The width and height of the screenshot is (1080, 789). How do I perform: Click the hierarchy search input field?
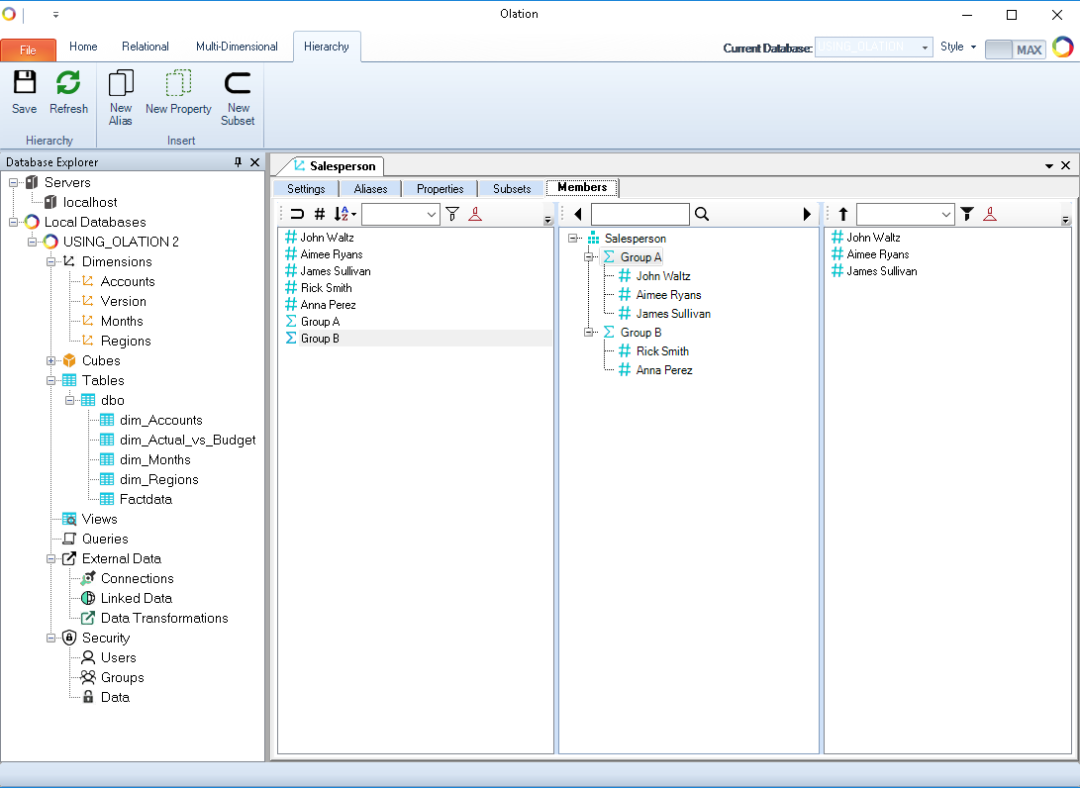639,214
